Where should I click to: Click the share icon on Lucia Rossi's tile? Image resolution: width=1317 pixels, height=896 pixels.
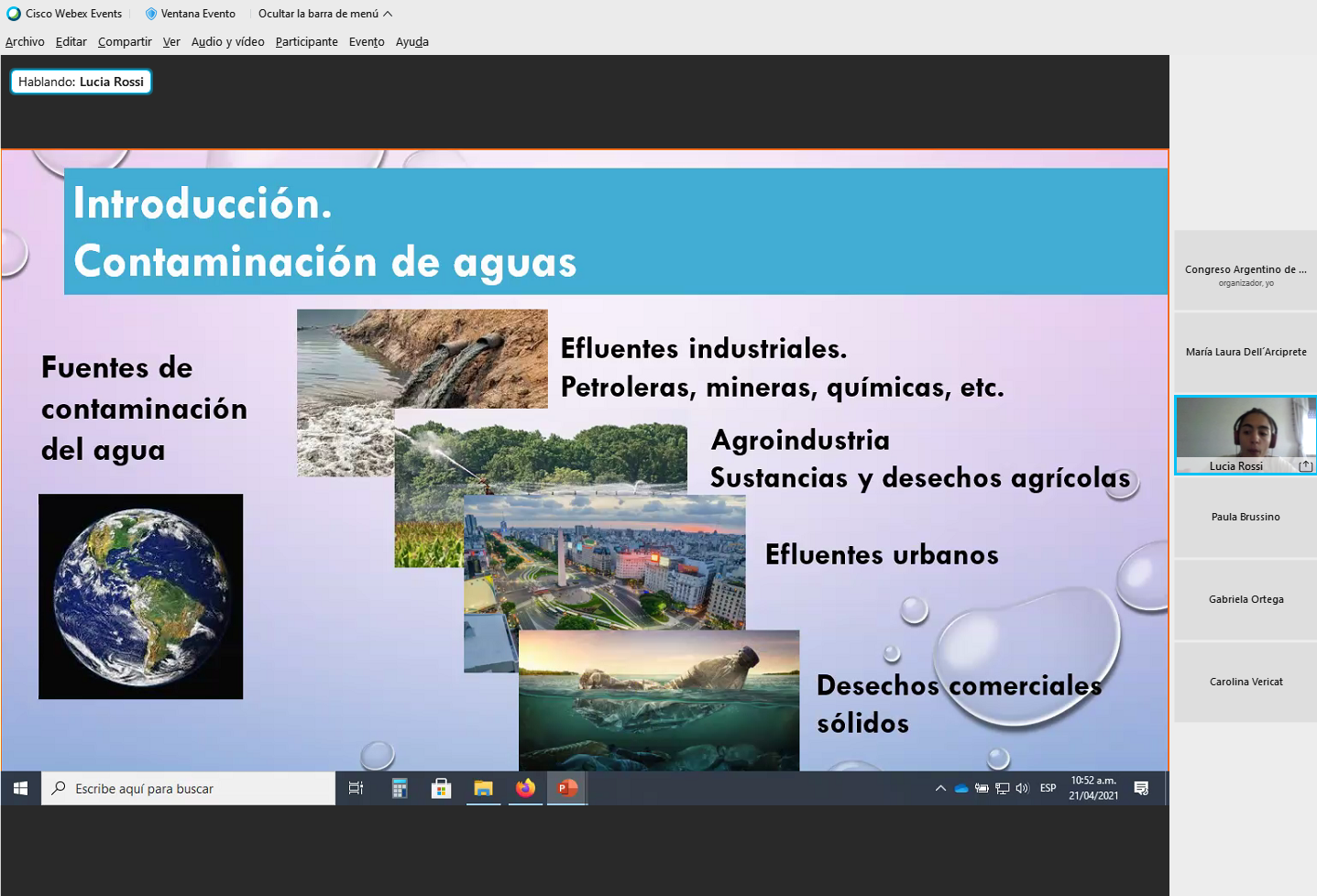coord(1306,466)
